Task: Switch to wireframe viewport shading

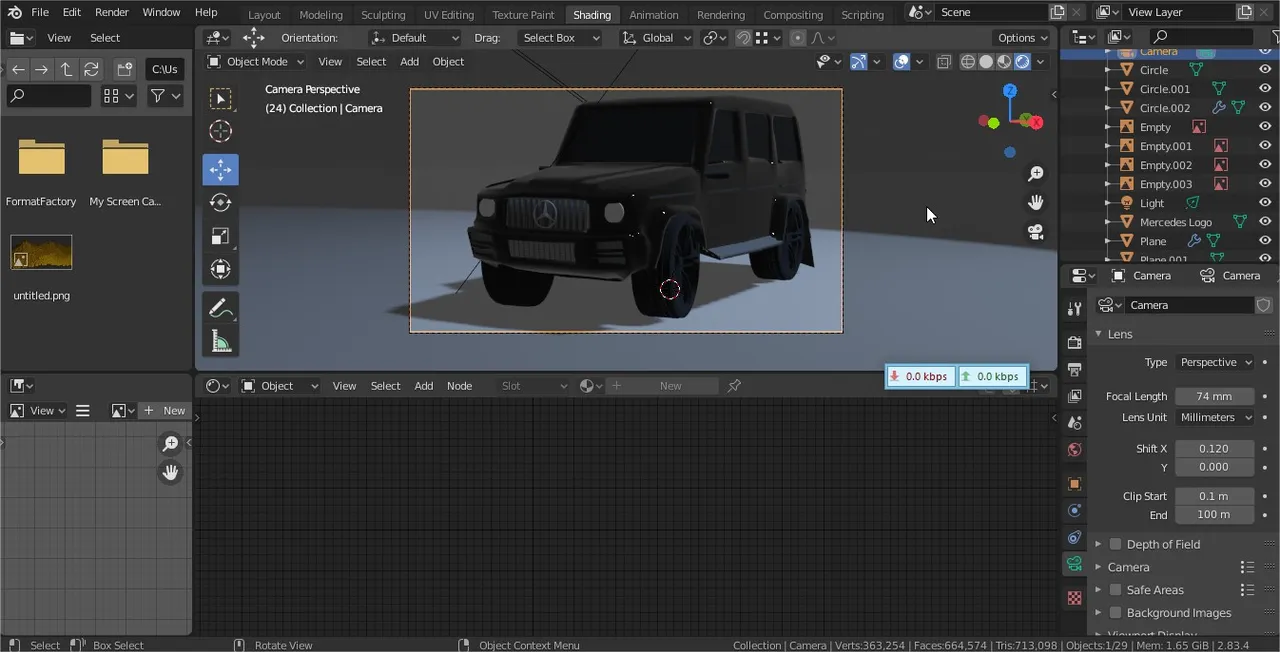Action: click(x=968, y=62)
